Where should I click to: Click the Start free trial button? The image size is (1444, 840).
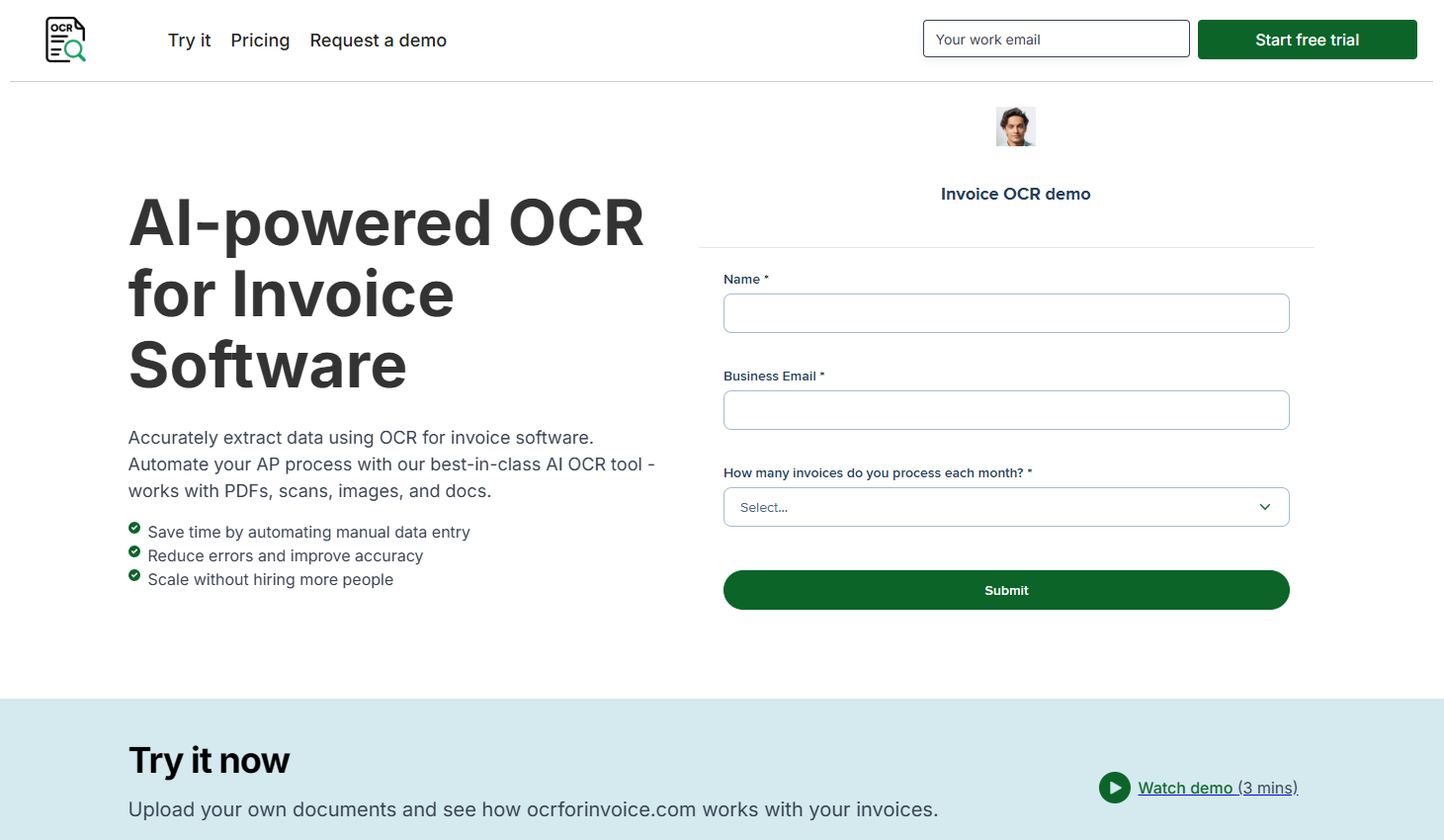(x=1307, y=40)
